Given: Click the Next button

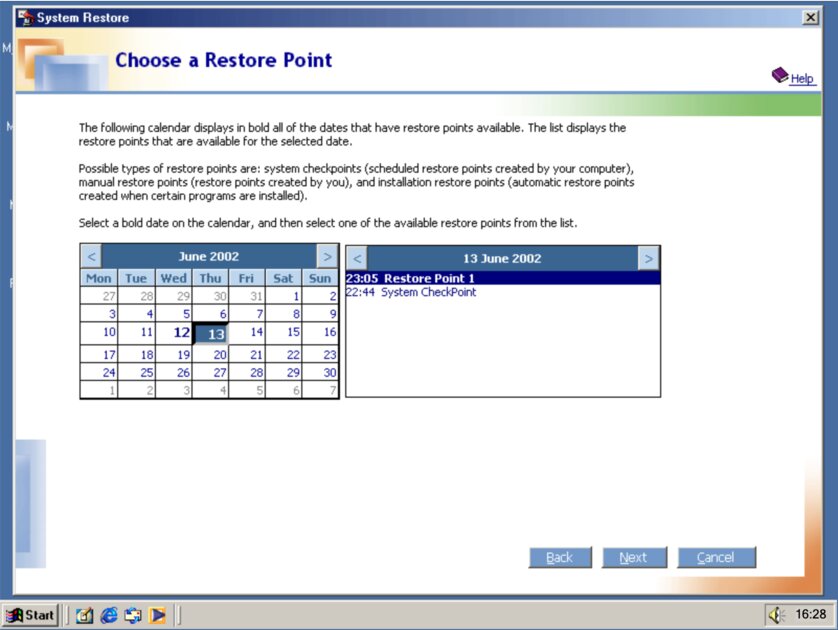Looking at the screenshot, I should coord(633,557).
